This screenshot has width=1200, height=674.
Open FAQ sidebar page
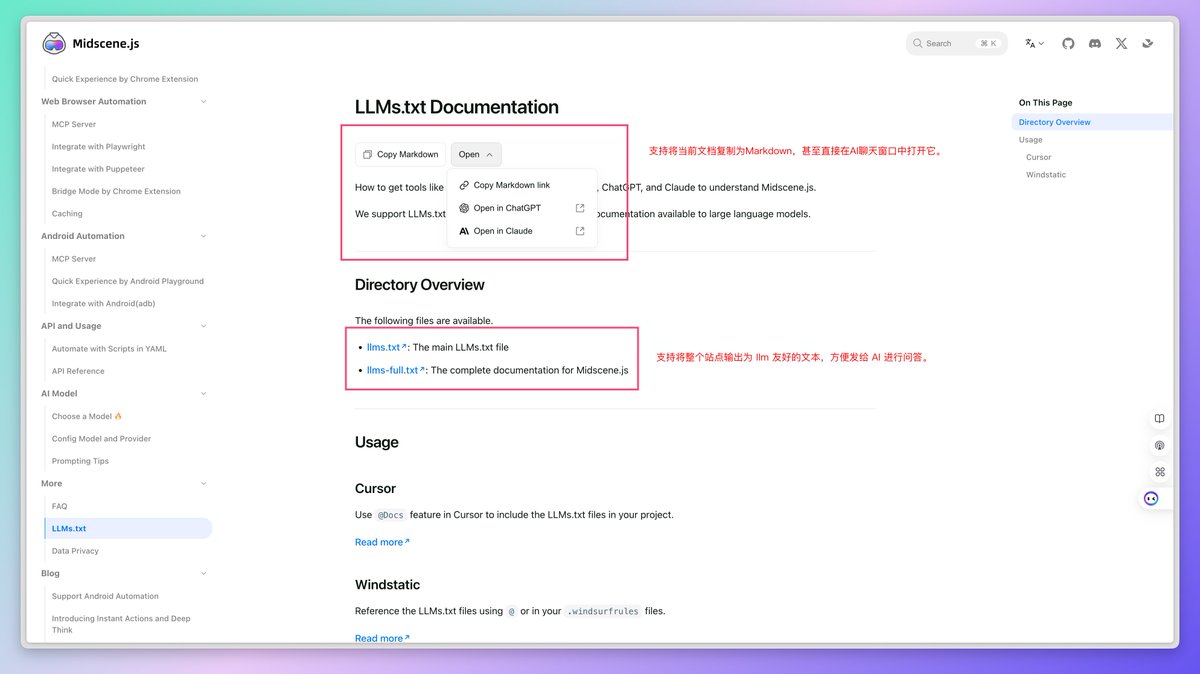59,506
